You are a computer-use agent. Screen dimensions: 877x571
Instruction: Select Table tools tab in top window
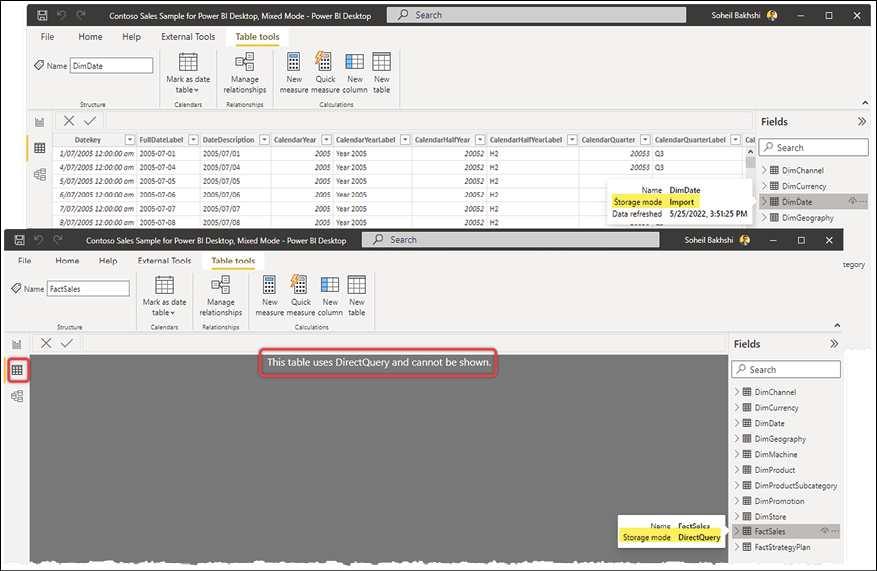(x=257, y=37)
